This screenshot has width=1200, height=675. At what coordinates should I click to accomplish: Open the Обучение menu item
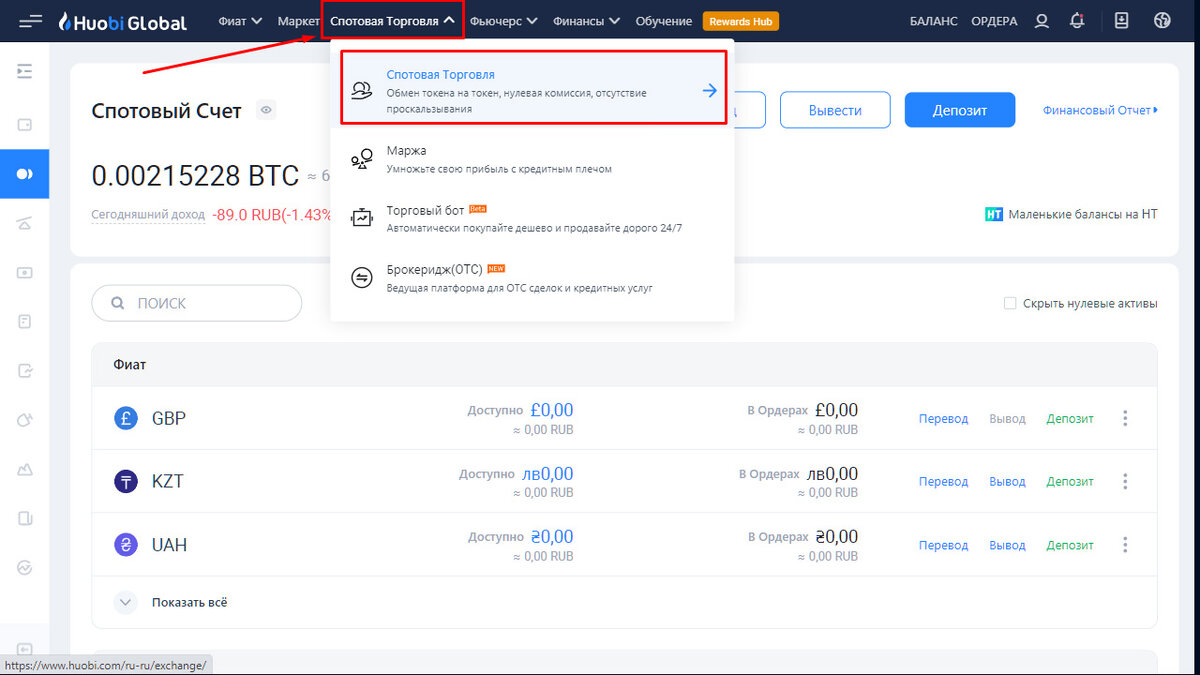pyautogui.click(x=663, y=21)
